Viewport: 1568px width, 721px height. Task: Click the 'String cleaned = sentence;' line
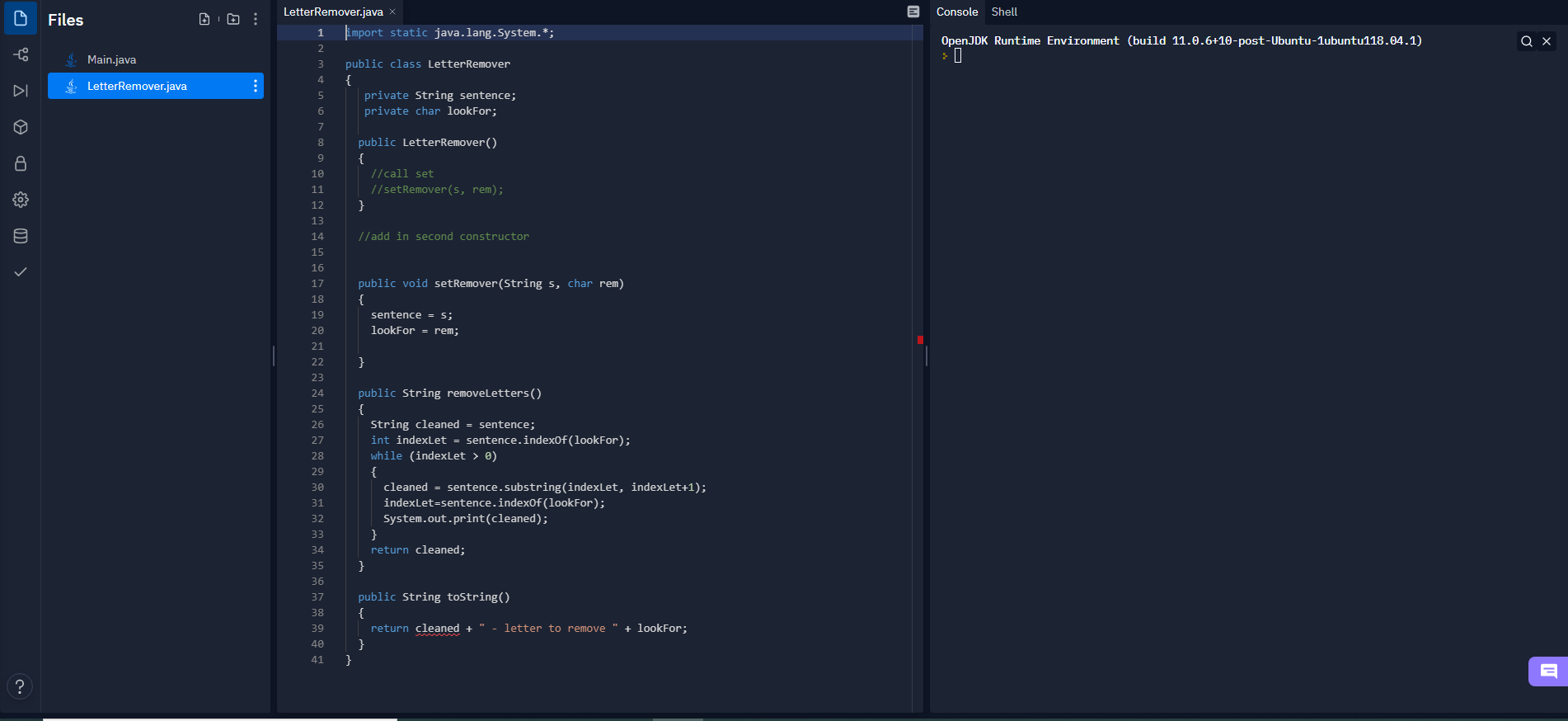tap(453, 424)
